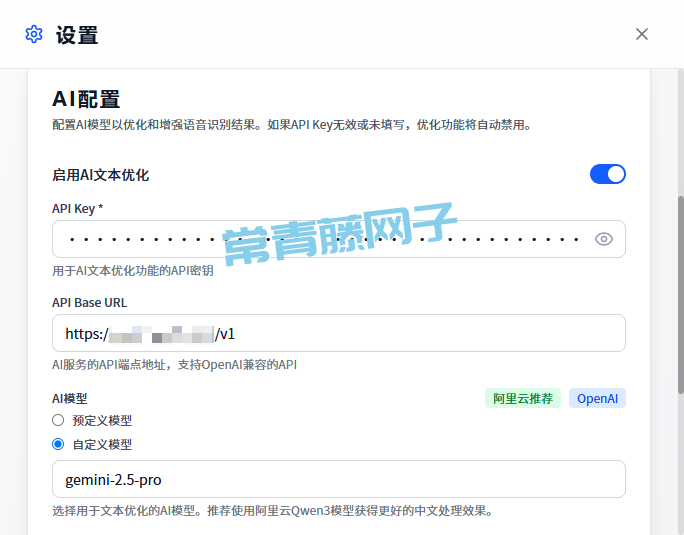The height and width of the screenshot is (535, 684).
Task: Click the settings gear icon in header
Action: (x=34, y=34)
